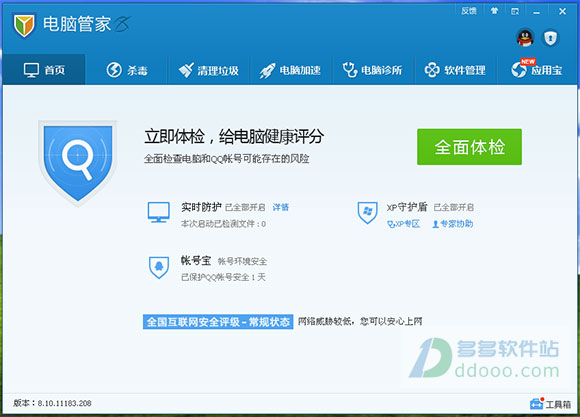The image size is (580, 417).
Task: Click the large blue magnifier shield
Action: pyautogui.click(x=78, y=162)
